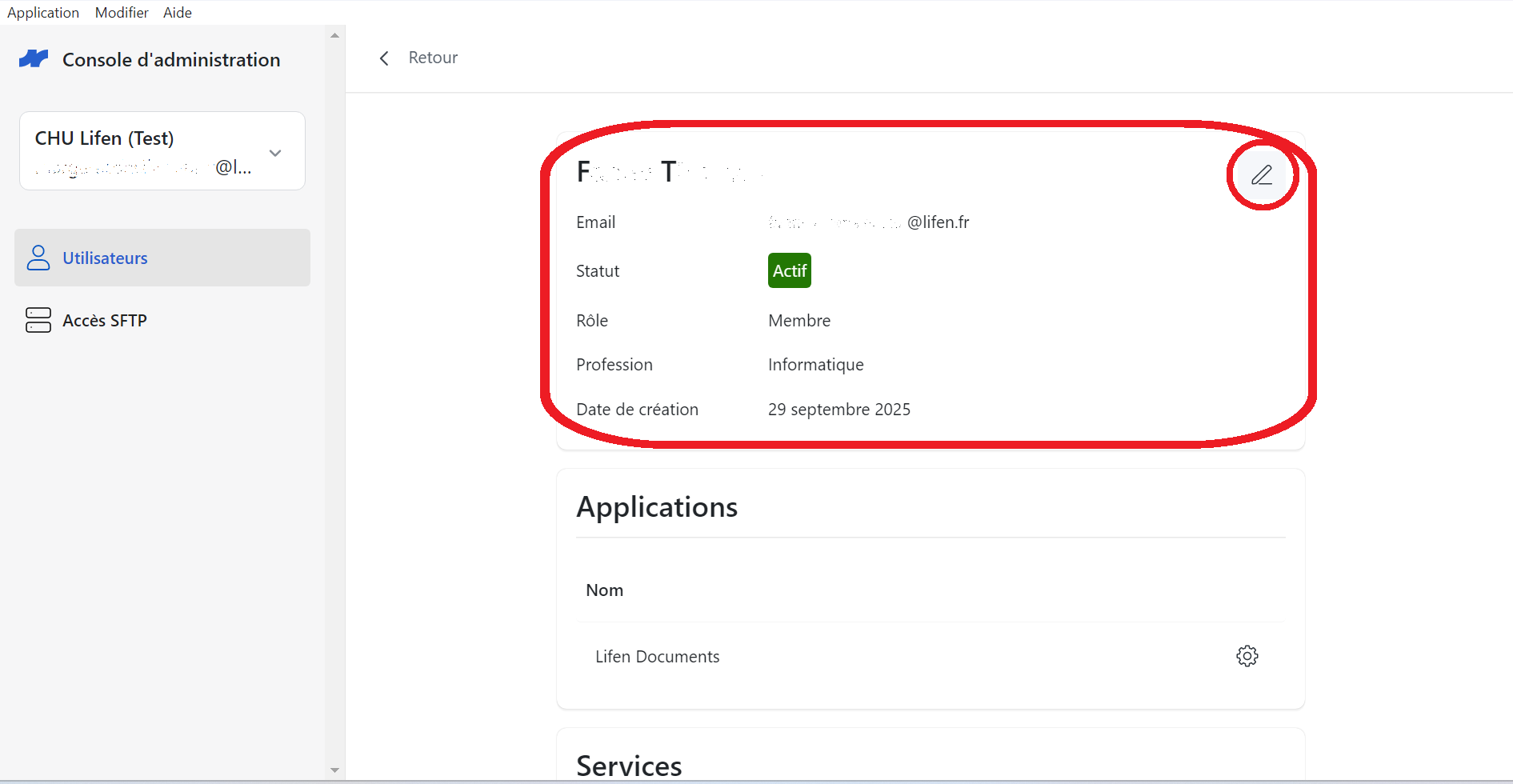Click the Console d'administration title
This screenshot has width=1513, height=784.
(x=171, y=60)
